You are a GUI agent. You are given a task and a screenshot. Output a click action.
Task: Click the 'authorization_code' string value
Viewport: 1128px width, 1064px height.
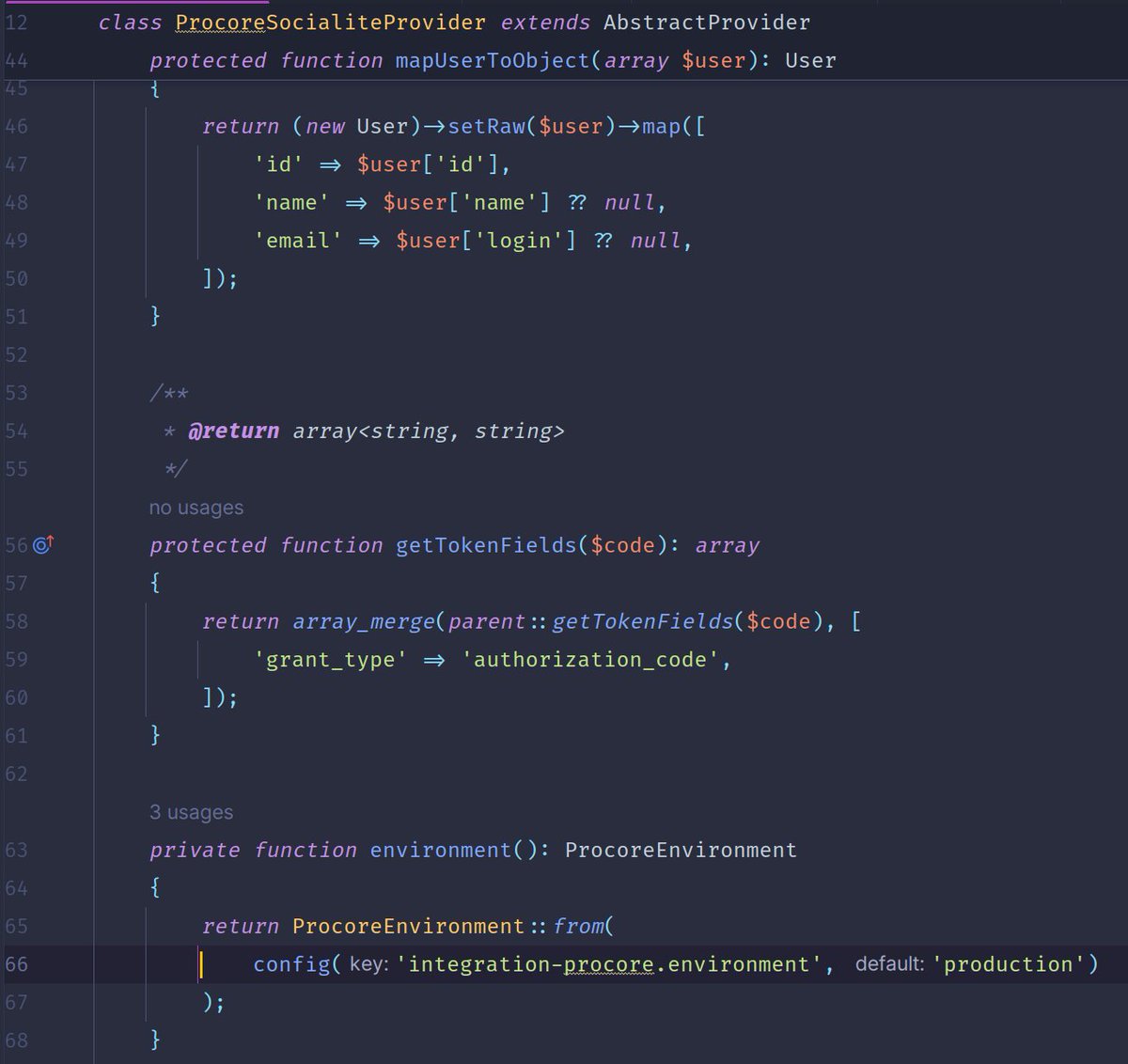pos(590,660)
